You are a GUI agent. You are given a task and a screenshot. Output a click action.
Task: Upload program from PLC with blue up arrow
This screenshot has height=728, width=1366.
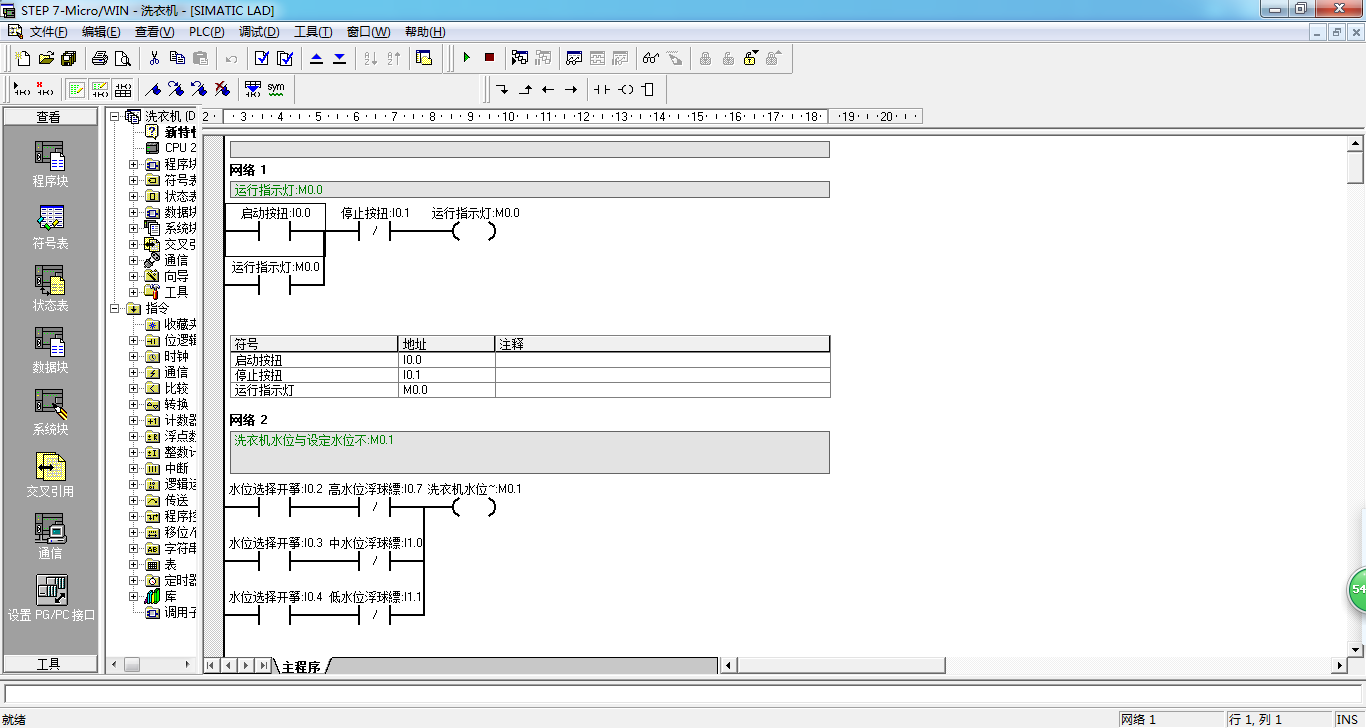tap(317, 58)
